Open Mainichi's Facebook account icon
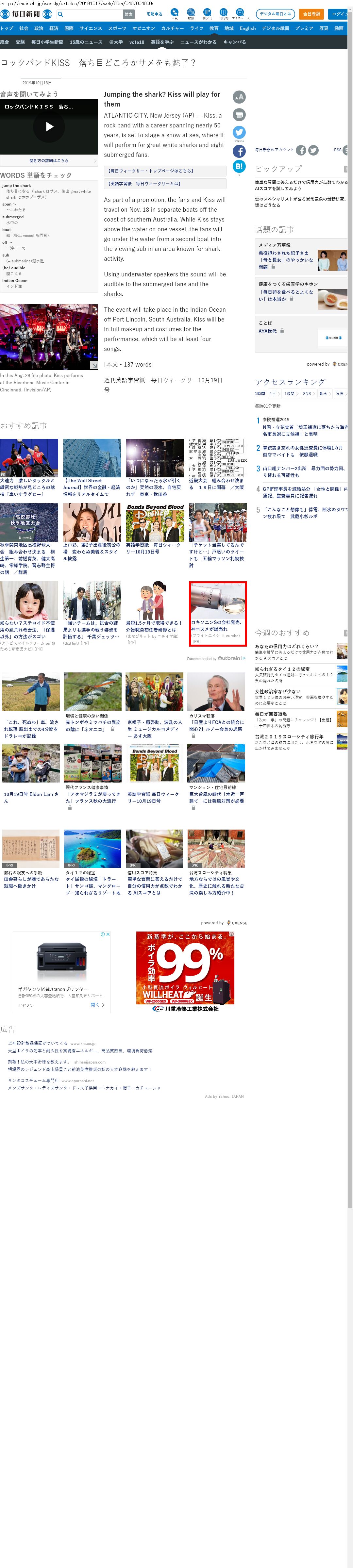This screenshot has width=353, height=1568. (x=301, y=150)
